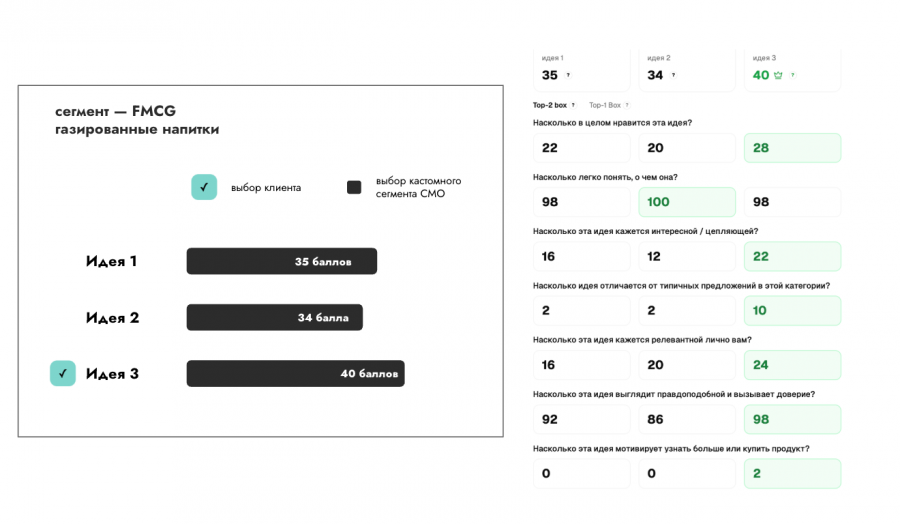Viewport: 900px width, 524px height.
Task: Click the black 'выбор кастомного сегмента CMO' swatch
Action: (x=353, y=187)
